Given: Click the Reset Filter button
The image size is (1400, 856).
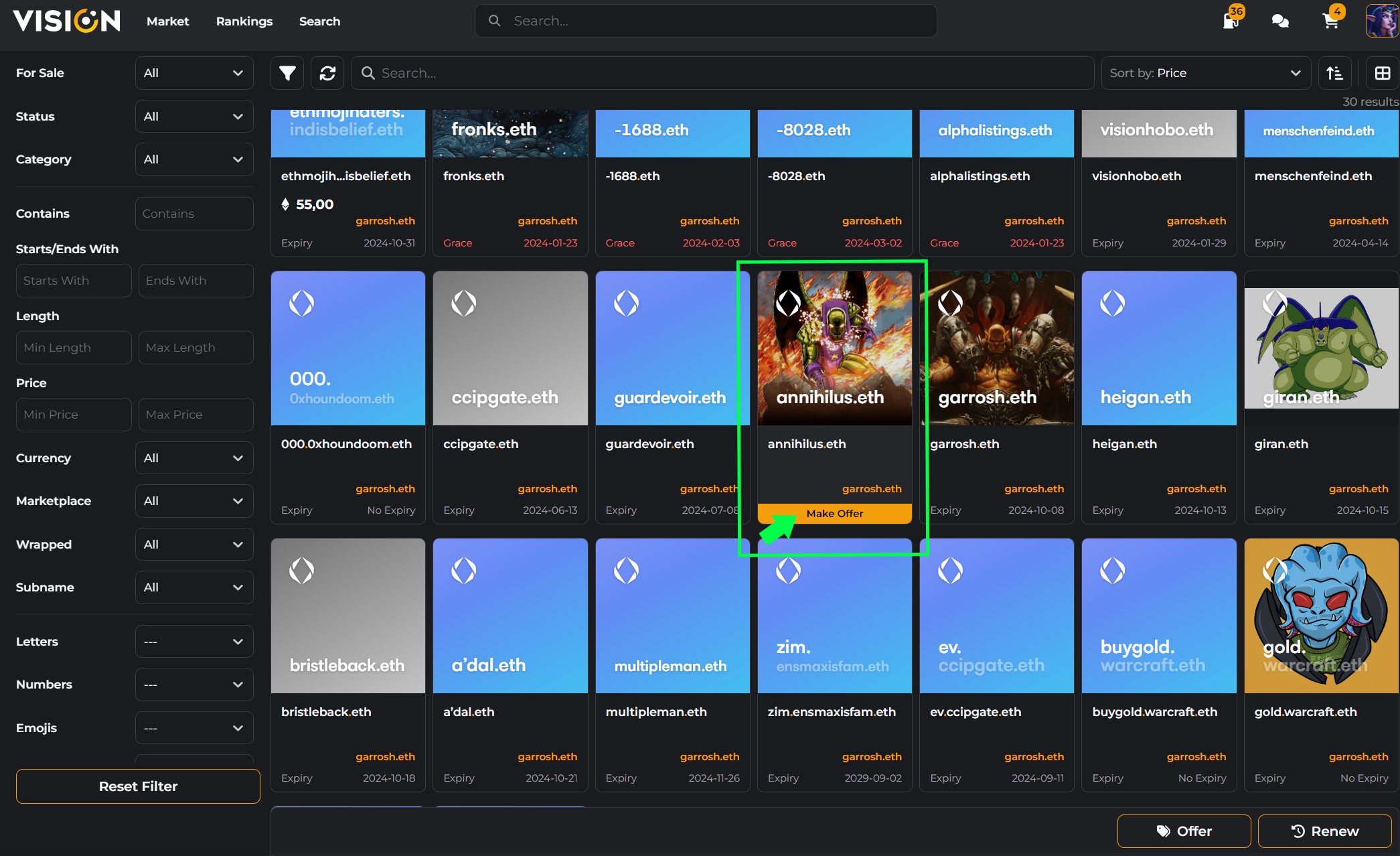Looking at the screenshot, I should coord(138,786).
